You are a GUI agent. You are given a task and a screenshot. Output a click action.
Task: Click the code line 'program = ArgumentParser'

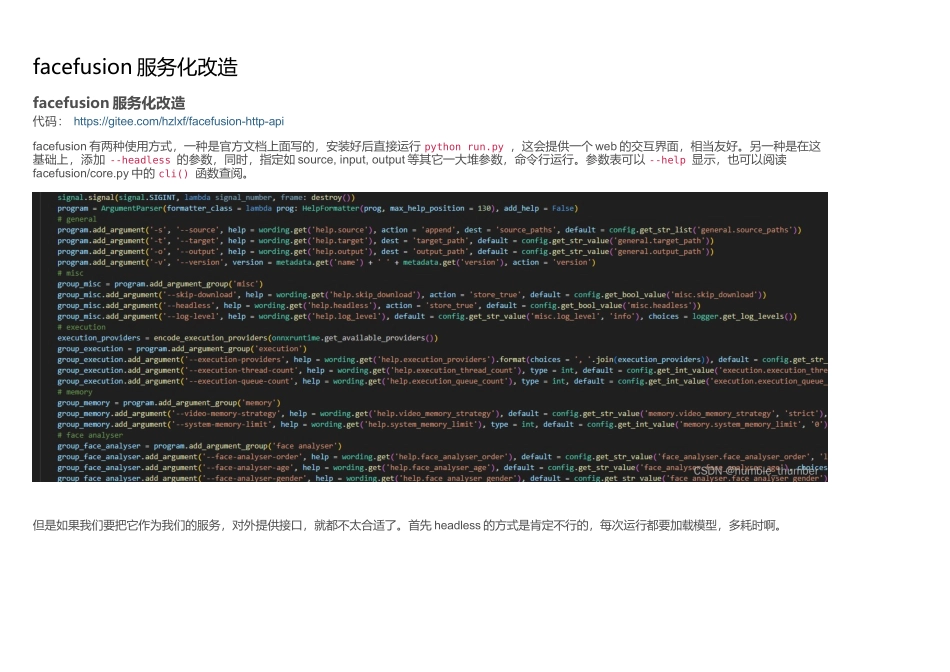[x=317, y=208]
